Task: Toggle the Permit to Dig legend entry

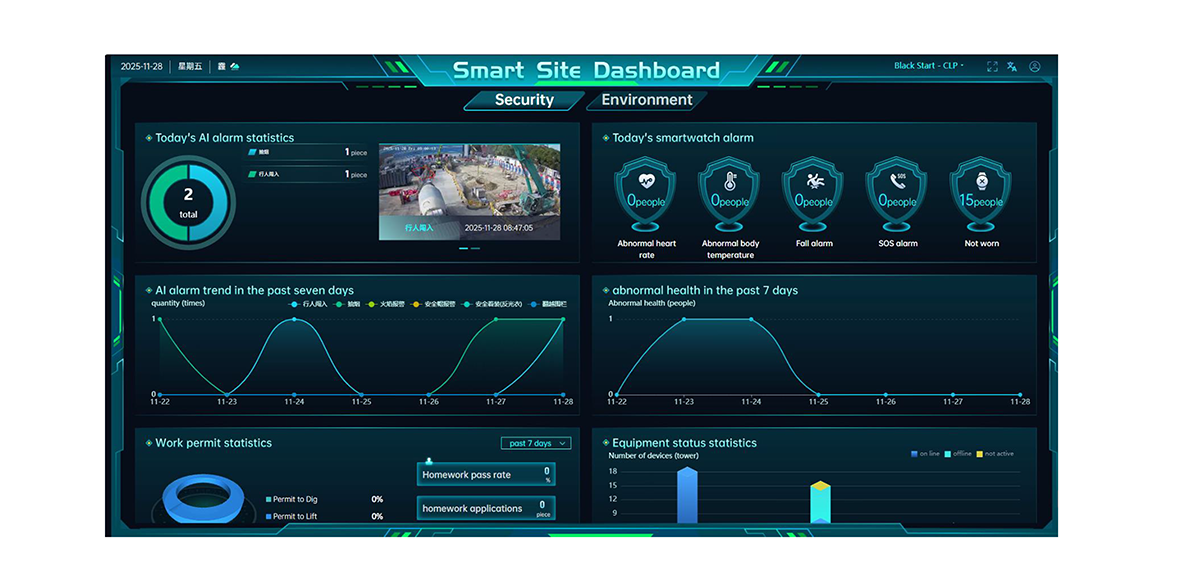Action: (295, 499)
